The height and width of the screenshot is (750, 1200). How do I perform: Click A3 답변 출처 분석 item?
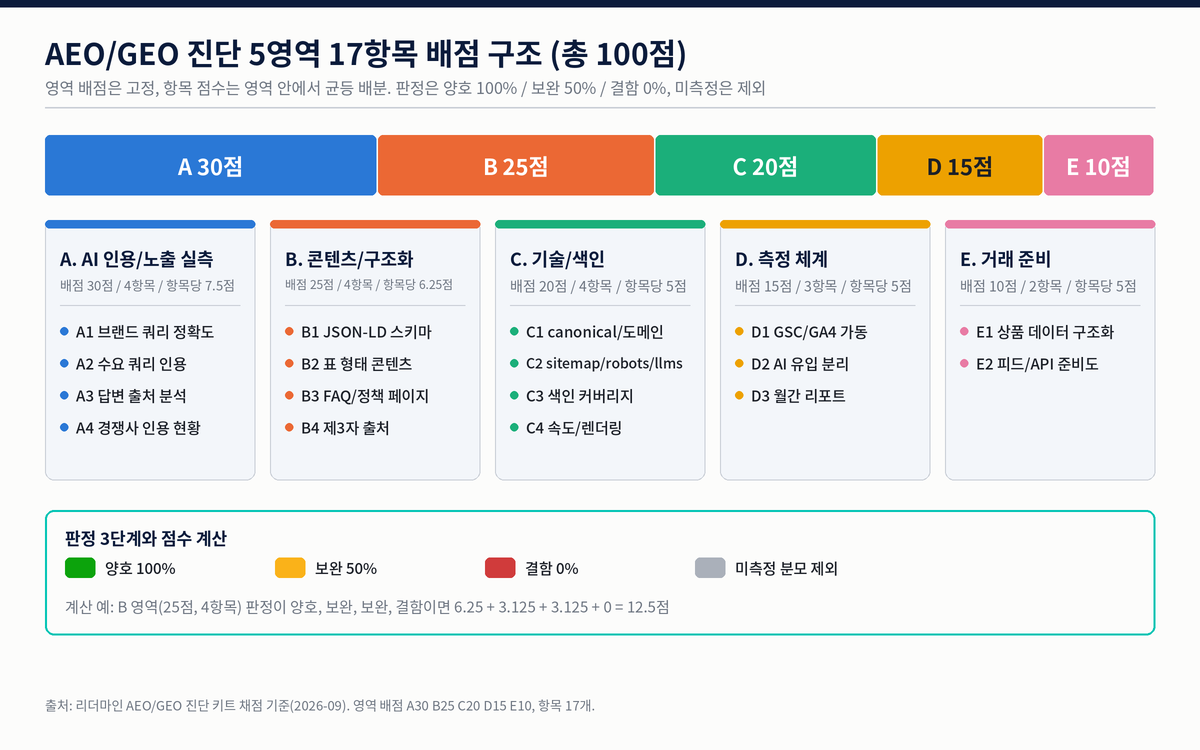(123, 396)
